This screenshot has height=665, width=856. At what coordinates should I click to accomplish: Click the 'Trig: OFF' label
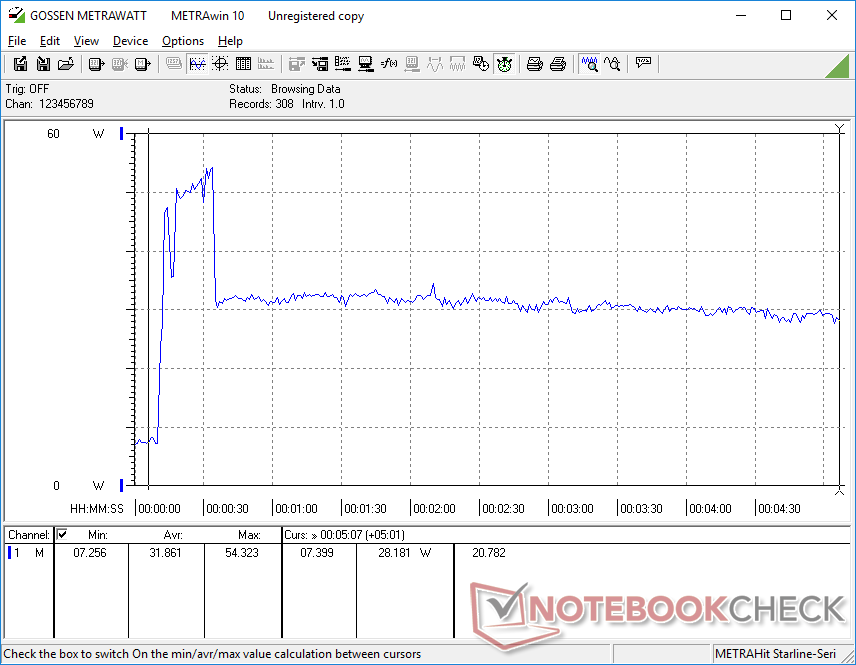[27, 88]
